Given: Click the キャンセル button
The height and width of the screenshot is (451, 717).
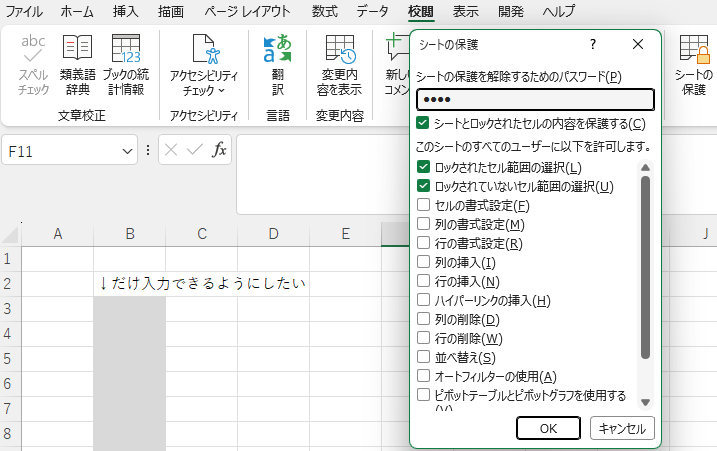Looking at the screenshot, I should tap(622, 429).
